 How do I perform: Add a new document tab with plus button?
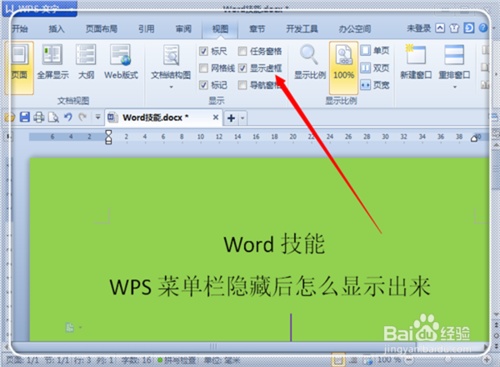coord(231,118)
